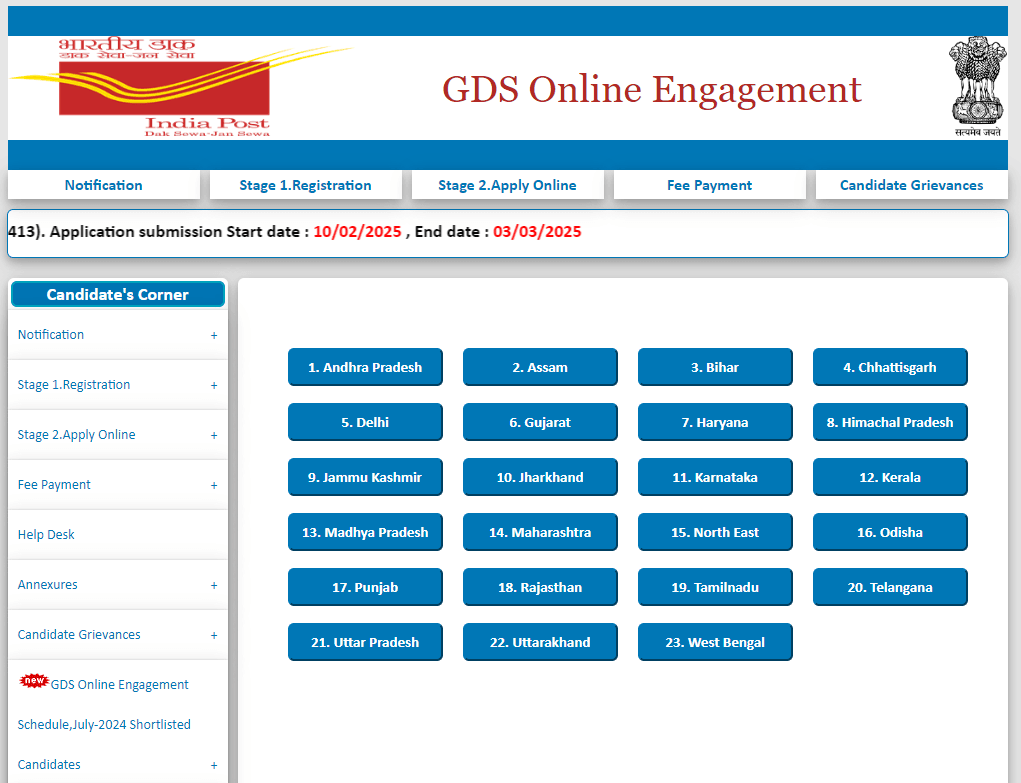Expand the Notification sidebar section
The image size is (1021, 783).
pos(214,336)
